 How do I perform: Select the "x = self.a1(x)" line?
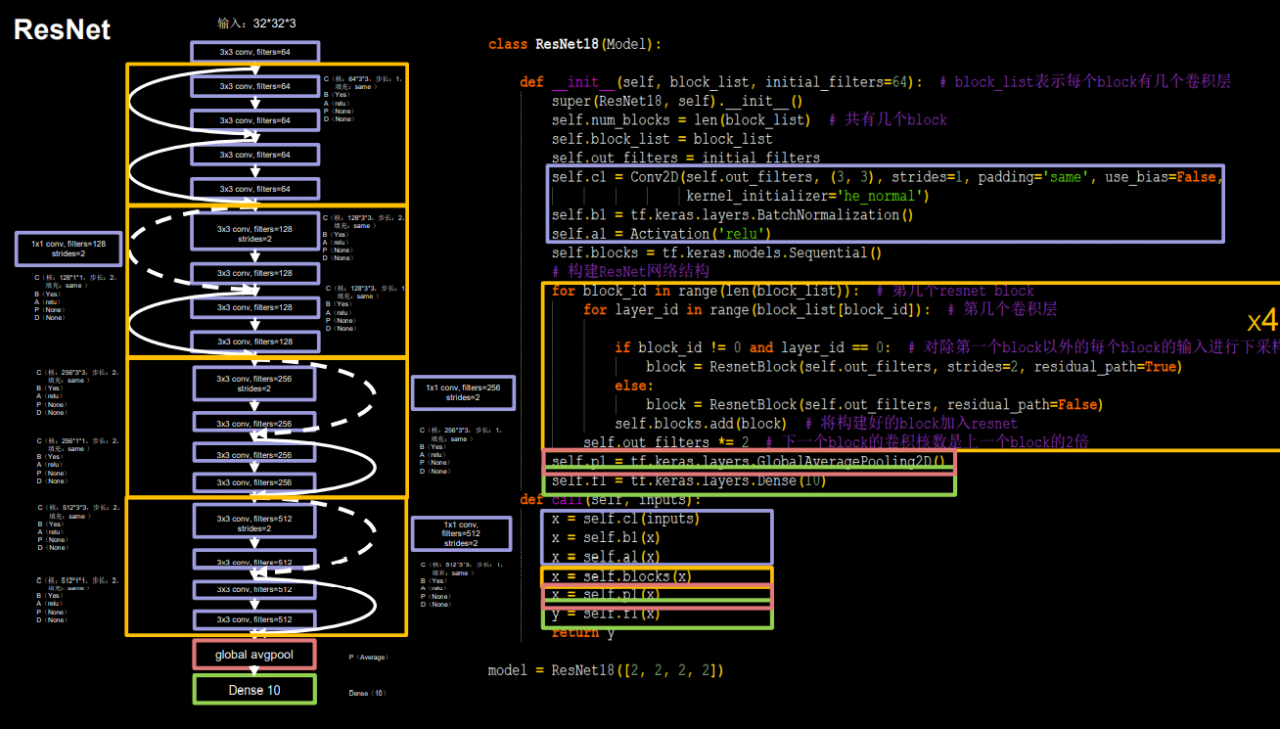click(x=606, y=557)
